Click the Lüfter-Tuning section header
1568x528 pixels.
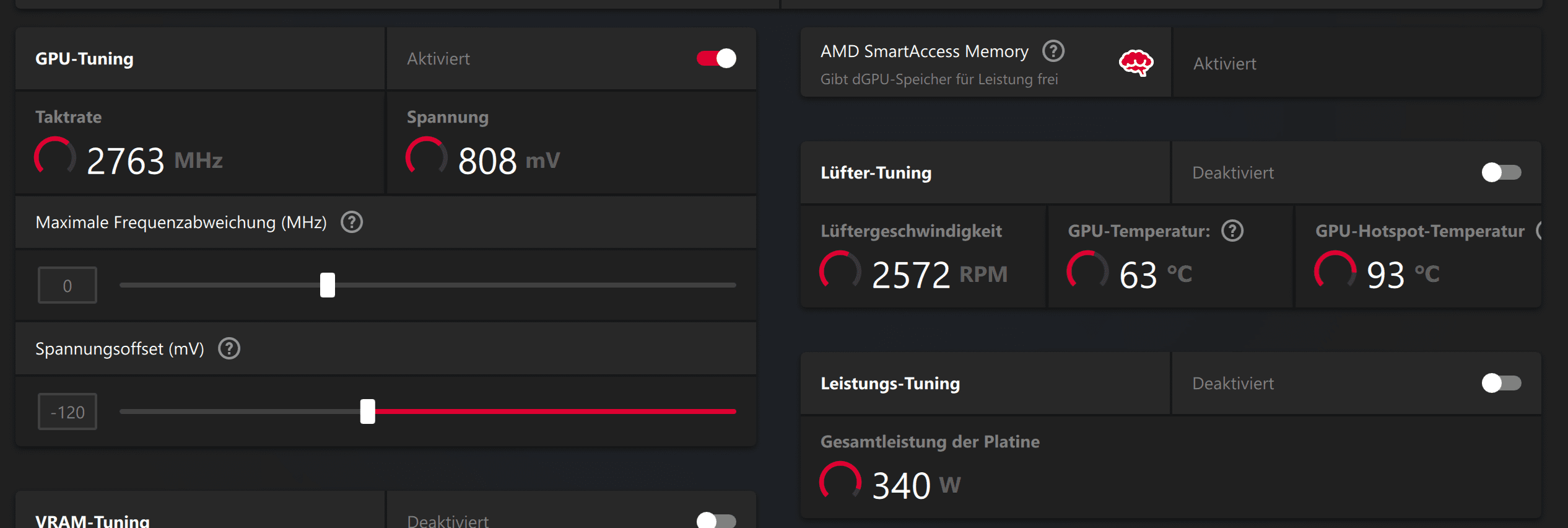pos(876,172)
